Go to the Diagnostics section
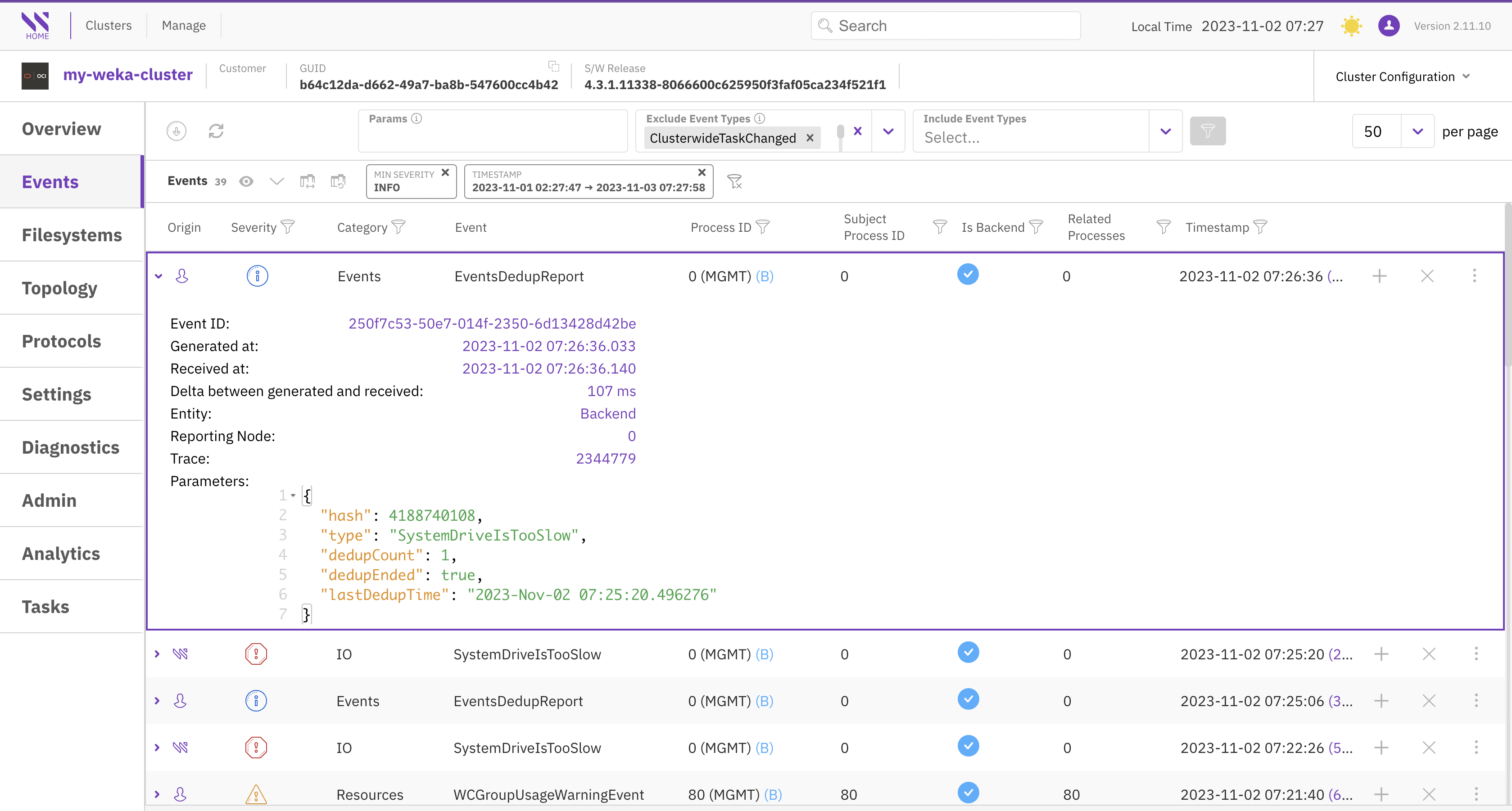 click(70, 447)
